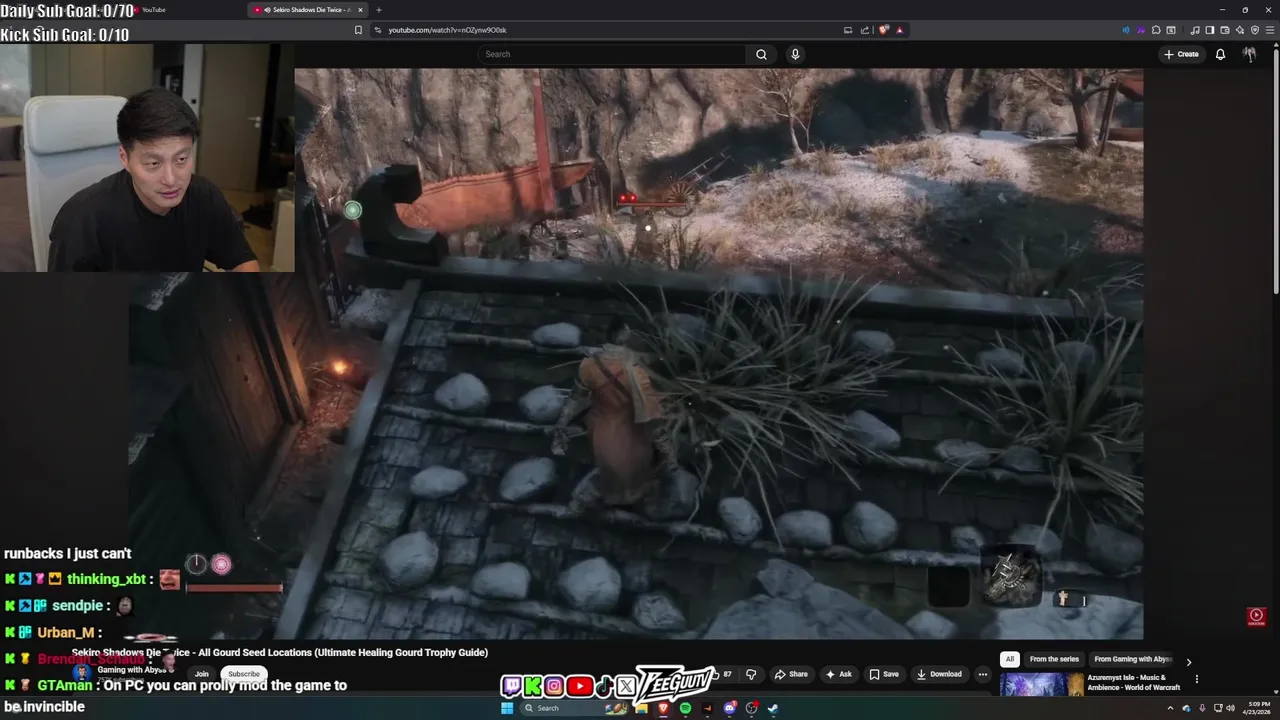This screenshot has height=720, width=1280.
Task: Open the Leo AI sparkle icon
Action: 1240,30
